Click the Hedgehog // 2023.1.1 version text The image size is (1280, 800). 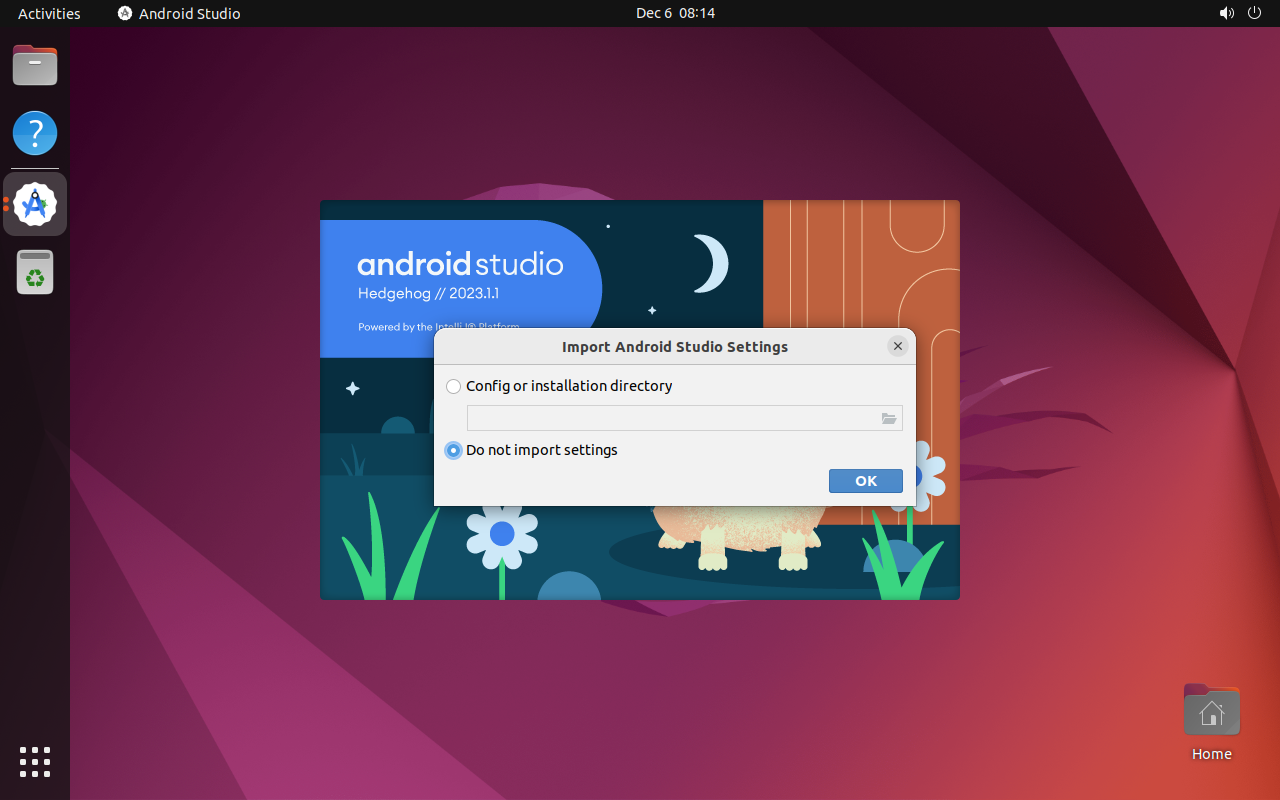[428, 294]
